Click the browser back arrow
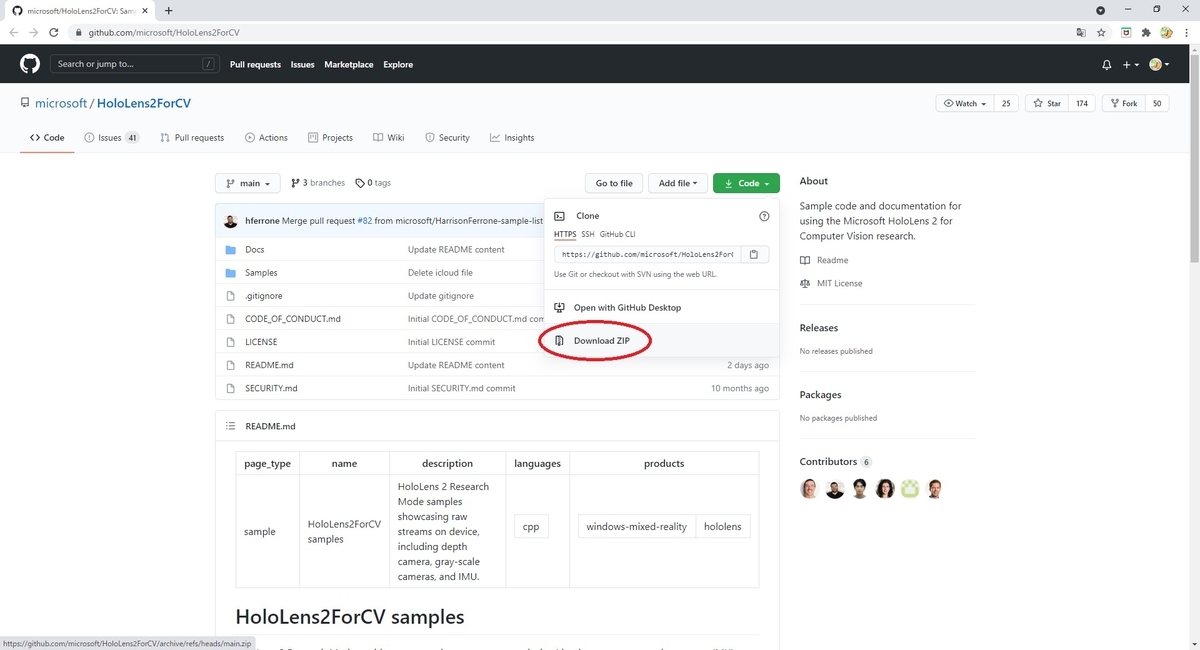This screenshot has height=650, width=1200. 14,32
